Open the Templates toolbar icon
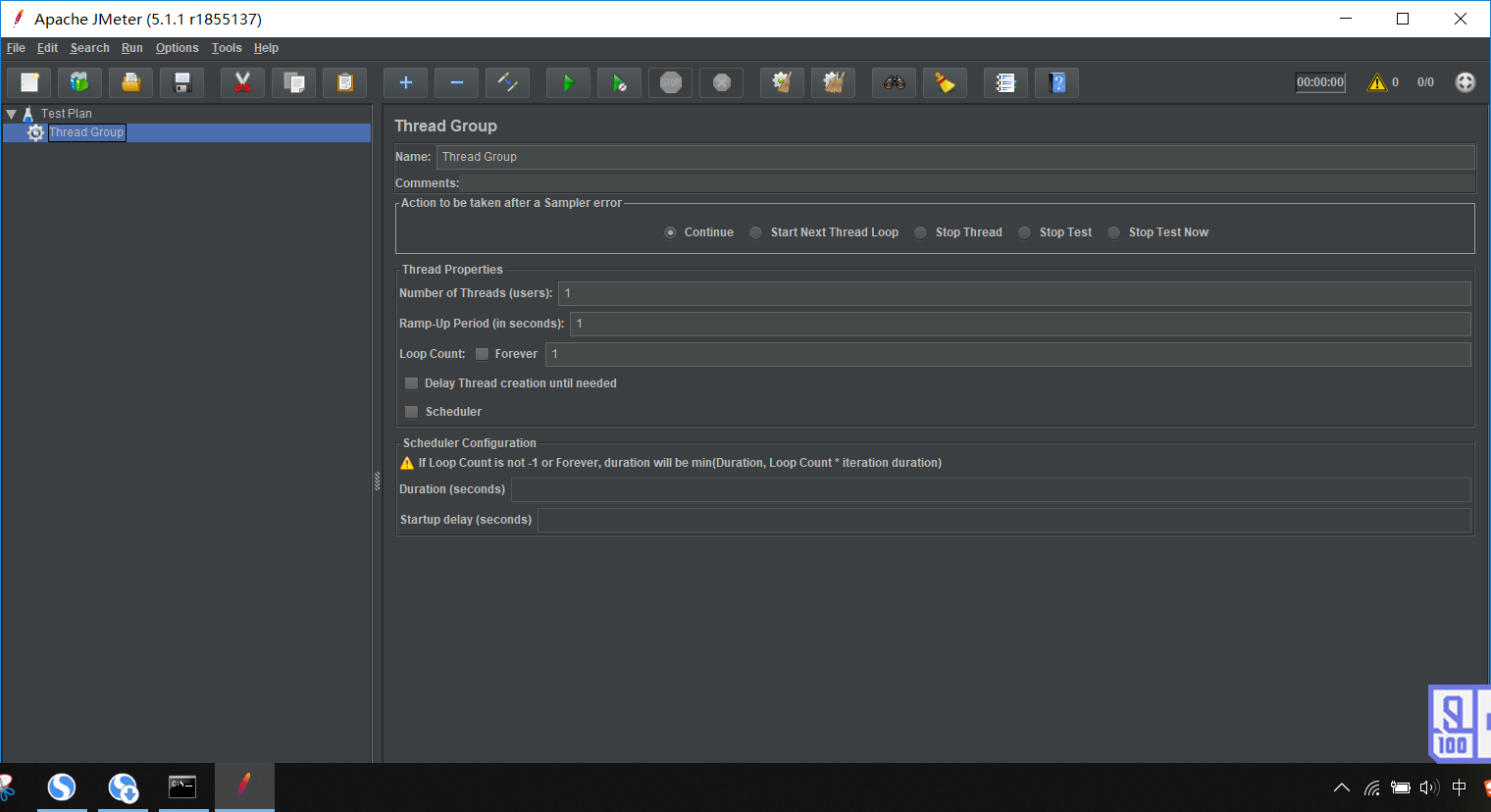The width and height of the screenshot is (1491, 812). (x=79, y=82)
